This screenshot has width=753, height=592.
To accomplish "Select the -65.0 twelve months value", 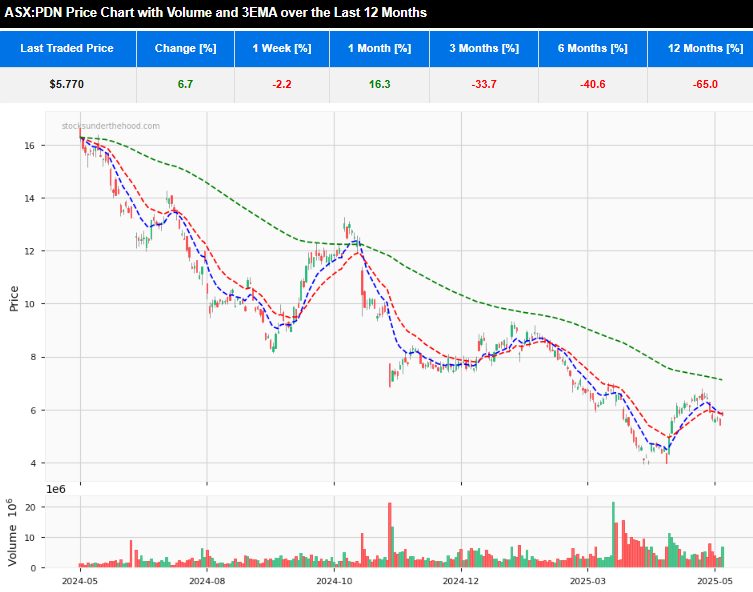I will (705, 85).
